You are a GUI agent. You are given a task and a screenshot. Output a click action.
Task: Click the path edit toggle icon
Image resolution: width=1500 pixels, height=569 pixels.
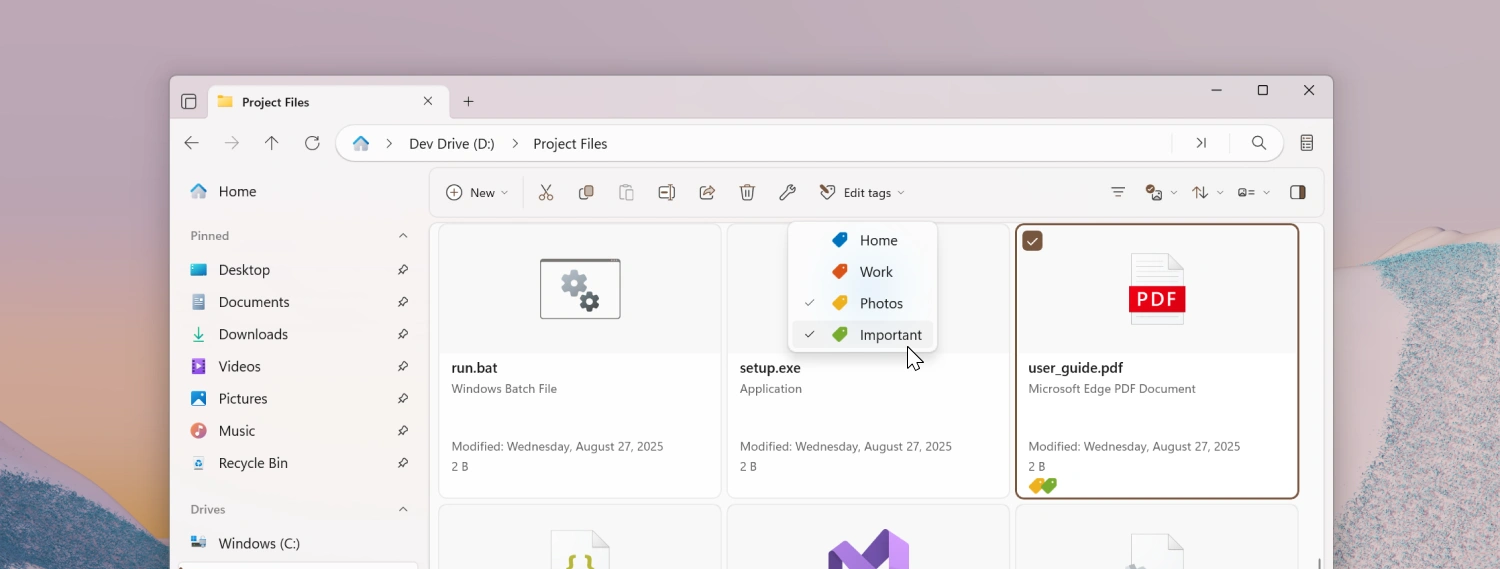point(1201,143)
